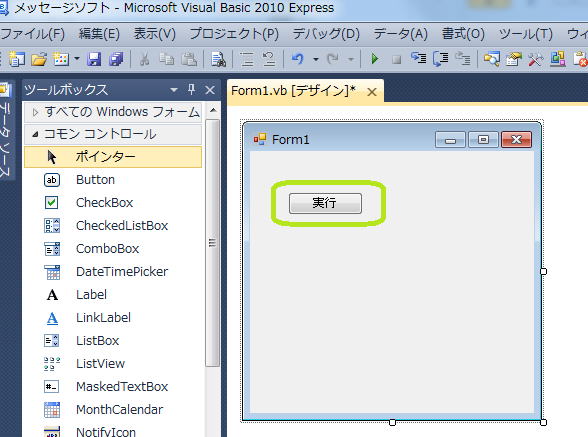The height and width of the screenshot is (437, 588).
Task: Click the Find in Files icon
Action: pyautogui.click(x=218, y=59)
